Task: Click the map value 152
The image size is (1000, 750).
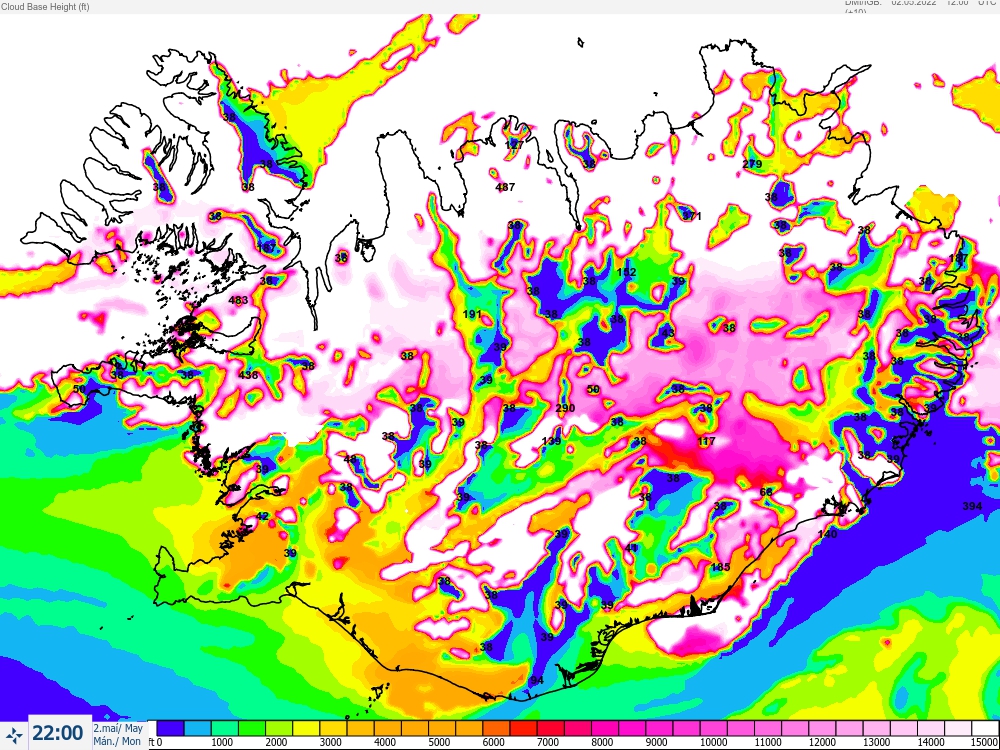Action: (x=626, y=272)
